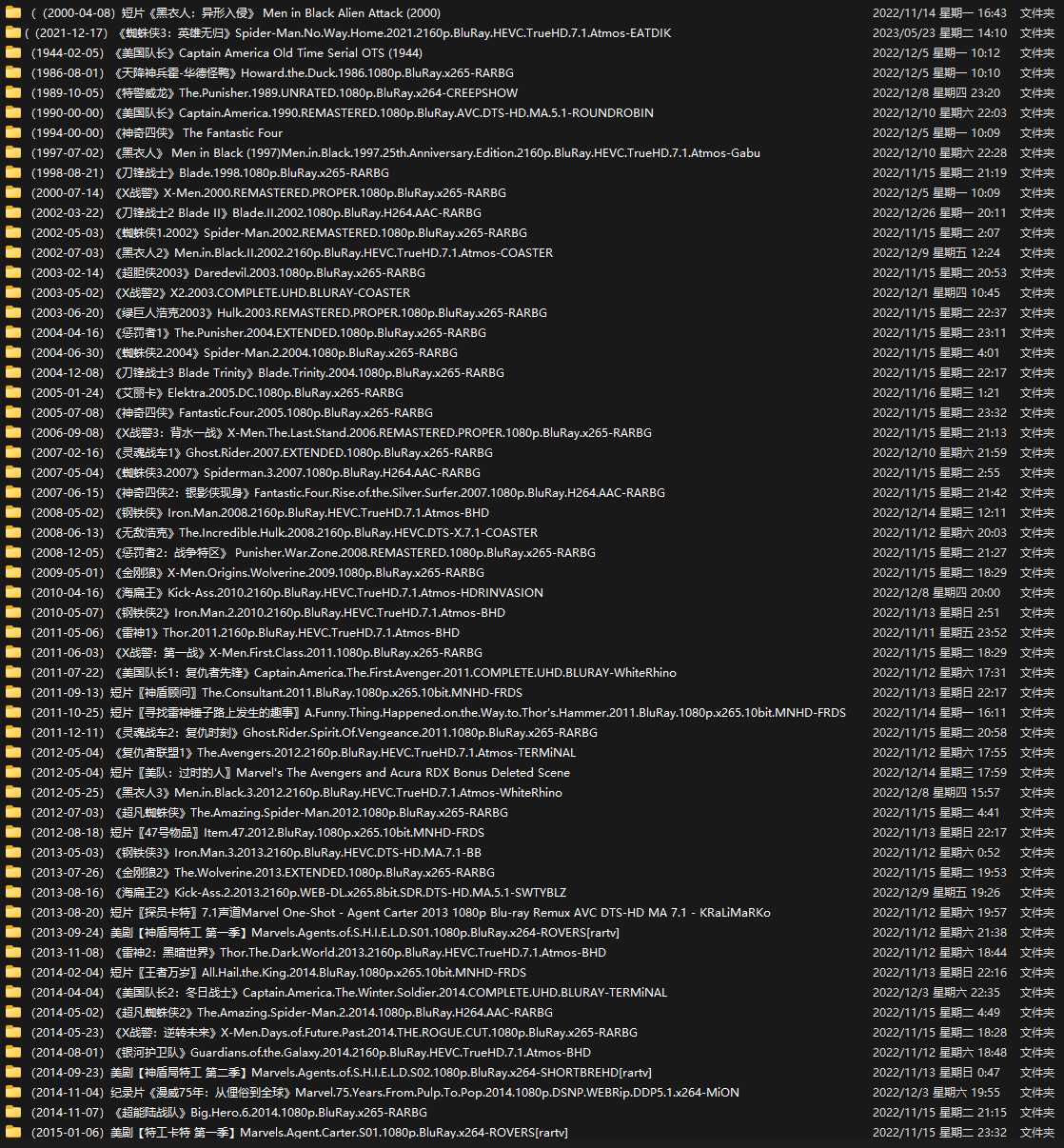
Task: Click X-Men.Days.of.Future.Past.2014 folder name
Action: point(334,1033)
